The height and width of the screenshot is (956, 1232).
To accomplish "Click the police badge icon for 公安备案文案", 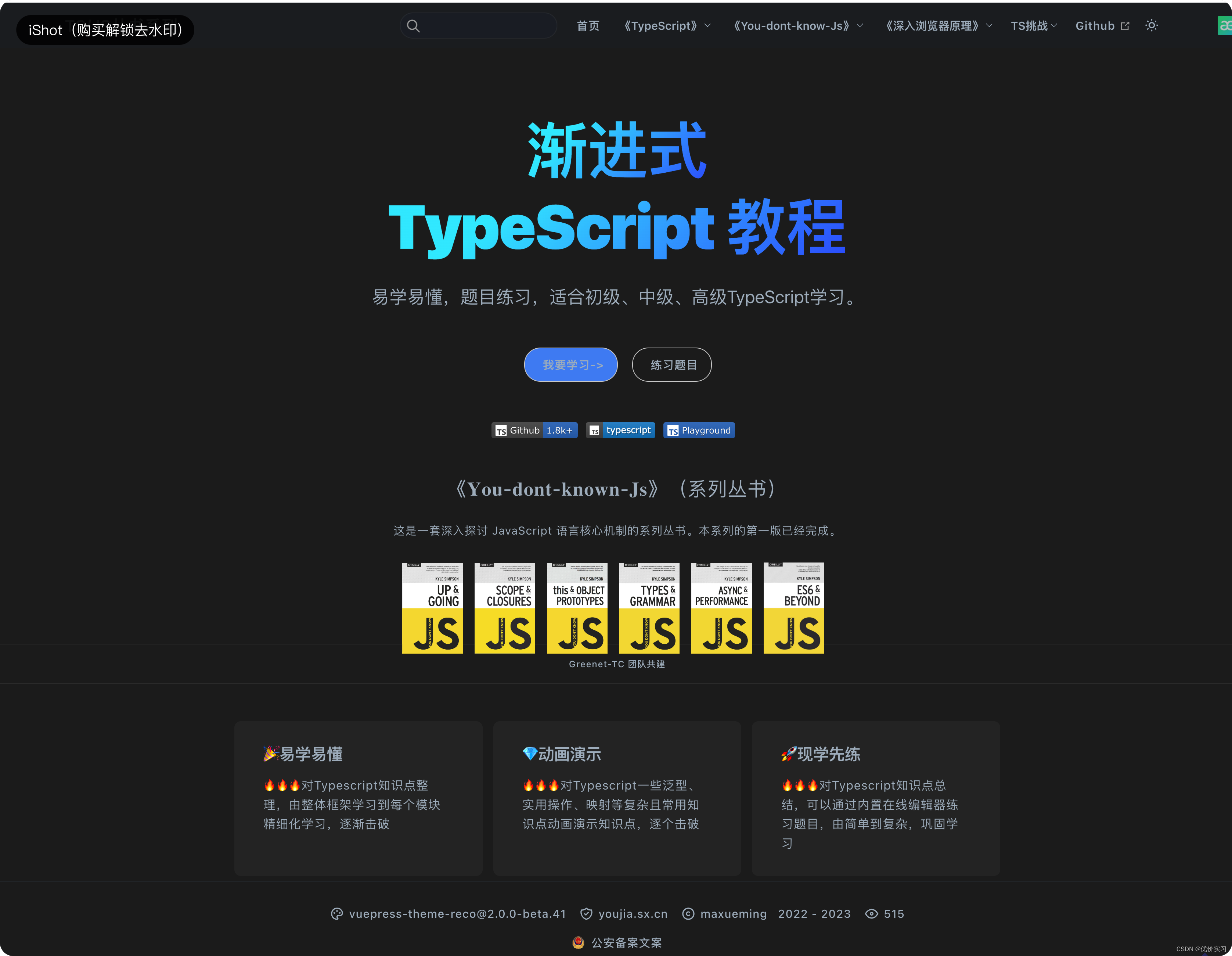I will click(x=578, y=942).
